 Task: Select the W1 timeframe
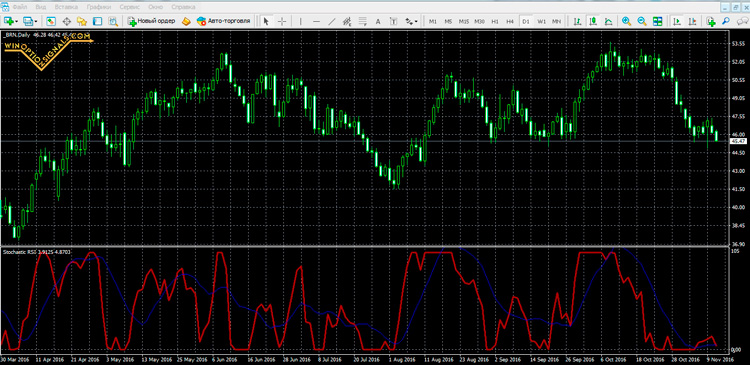[x=541, y=22]
